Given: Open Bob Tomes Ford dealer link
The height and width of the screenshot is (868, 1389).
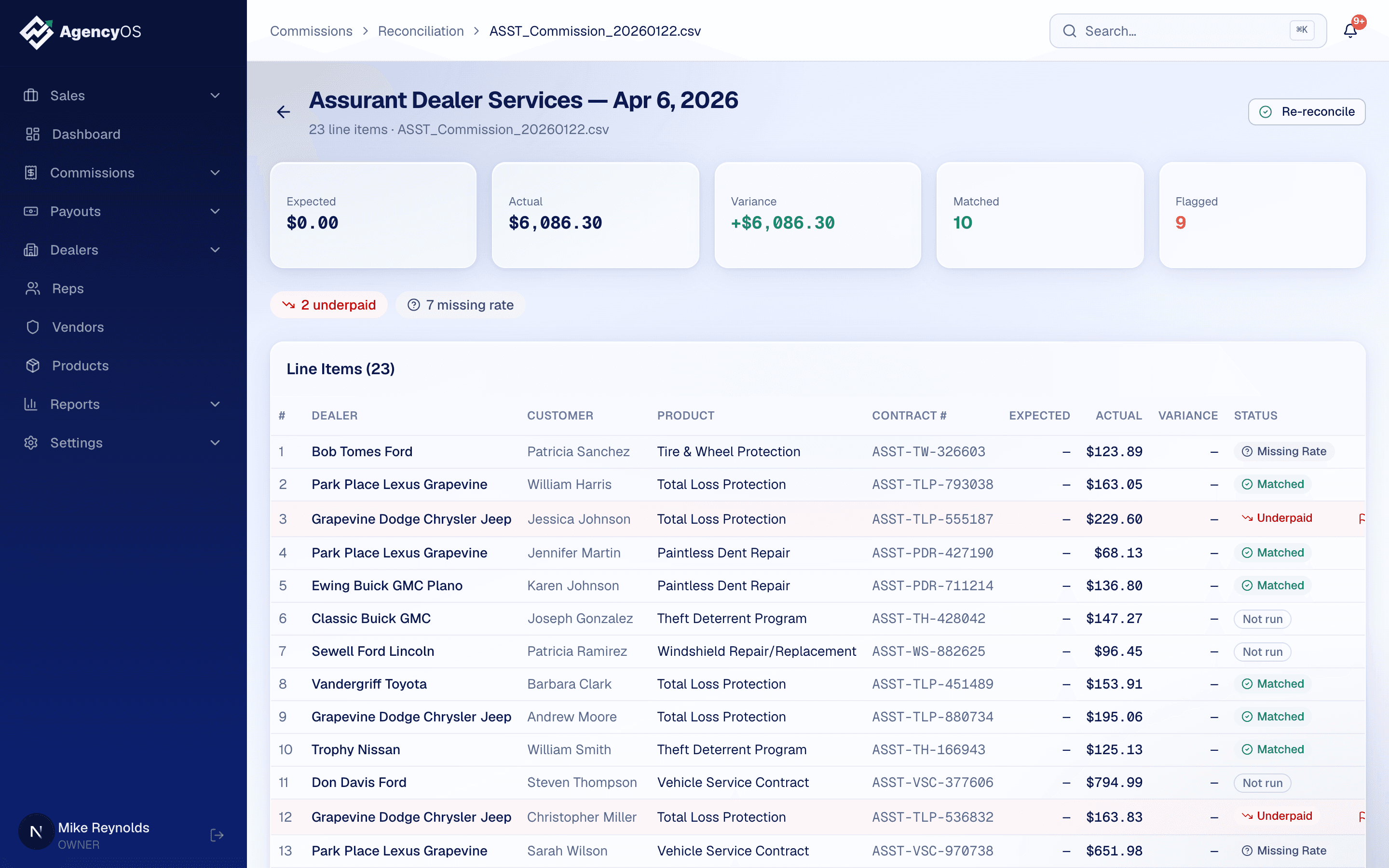Looking at the screenshot, I should (x=362, y=451).
